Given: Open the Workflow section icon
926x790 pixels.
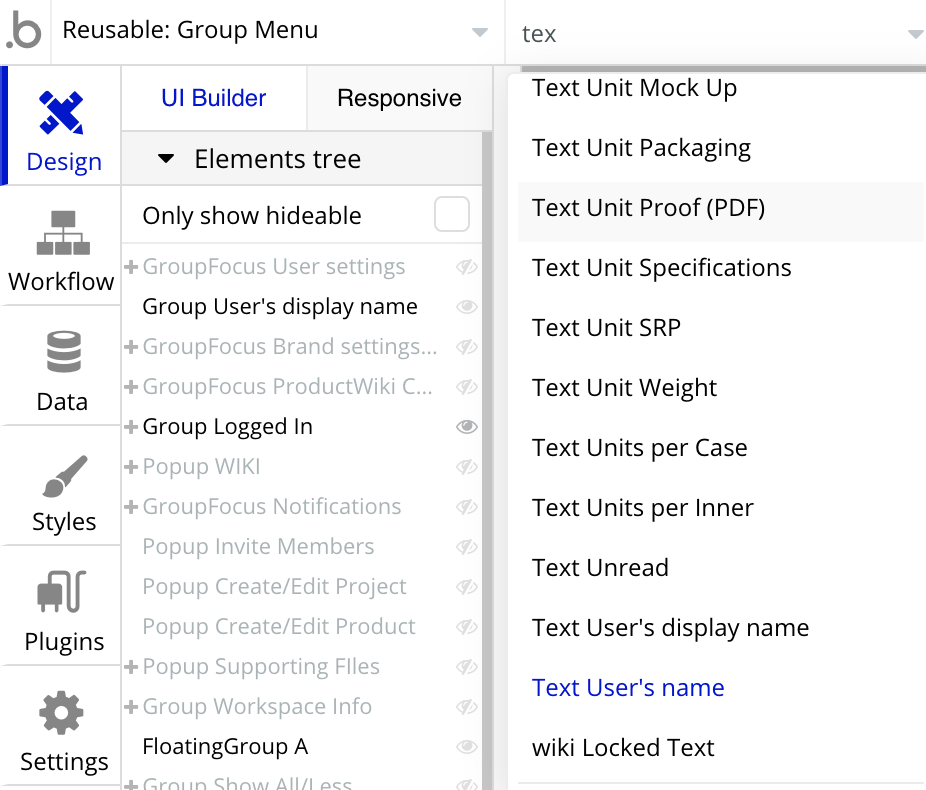Looking at the screenshot, I should click(62, 233).
